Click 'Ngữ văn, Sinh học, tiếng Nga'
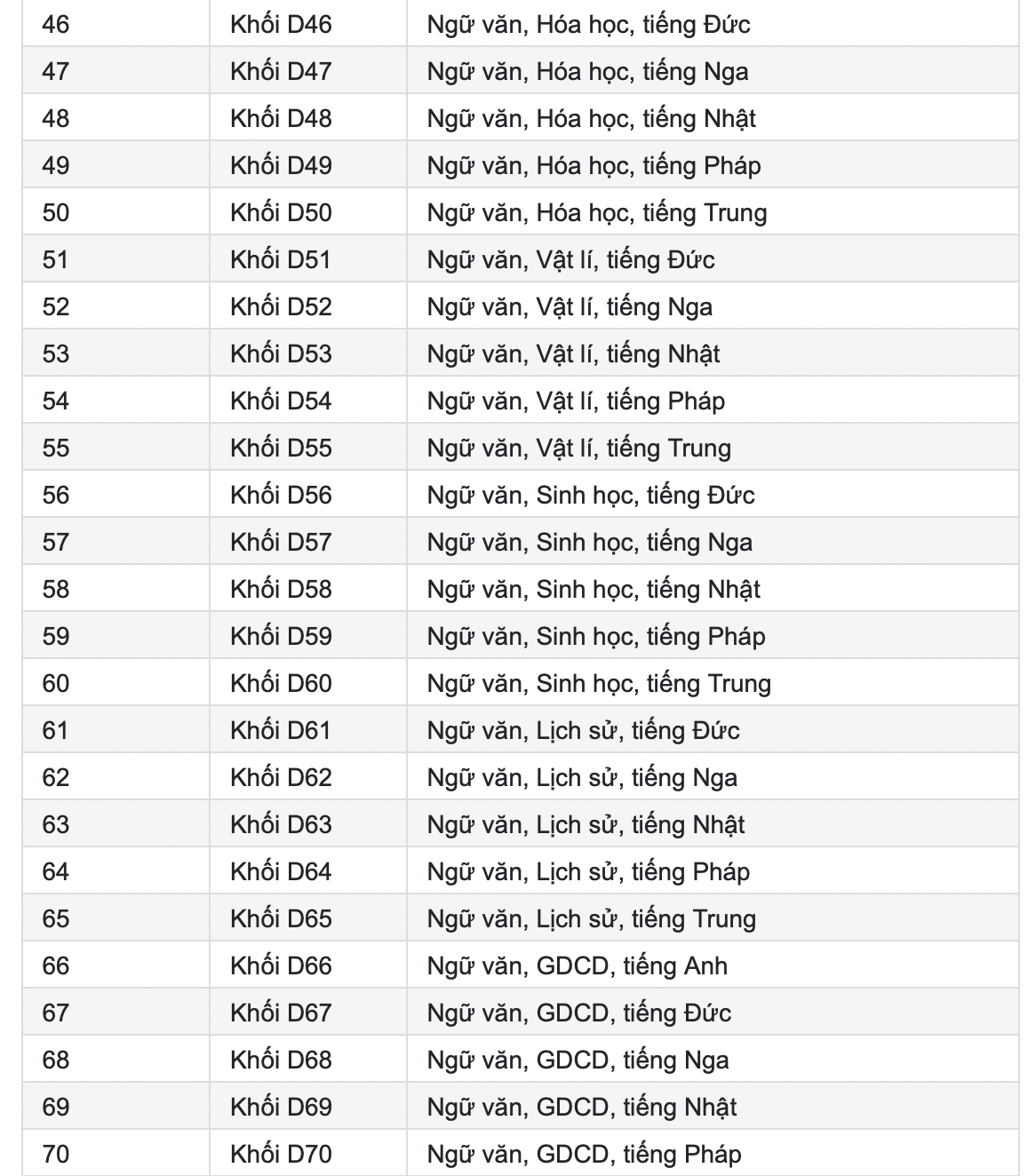Viewport: 1036px width, 1176px height. [x=590, y=543]
